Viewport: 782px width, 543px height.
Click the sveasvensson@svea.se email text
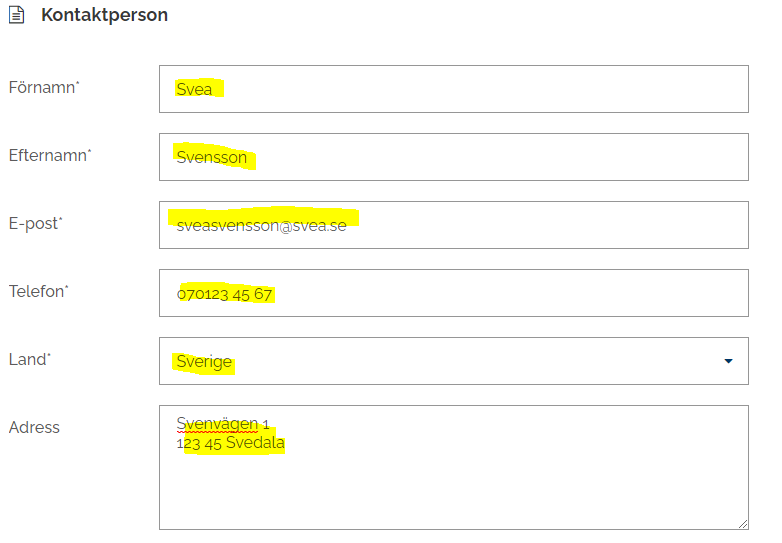(x=261, y=226)
